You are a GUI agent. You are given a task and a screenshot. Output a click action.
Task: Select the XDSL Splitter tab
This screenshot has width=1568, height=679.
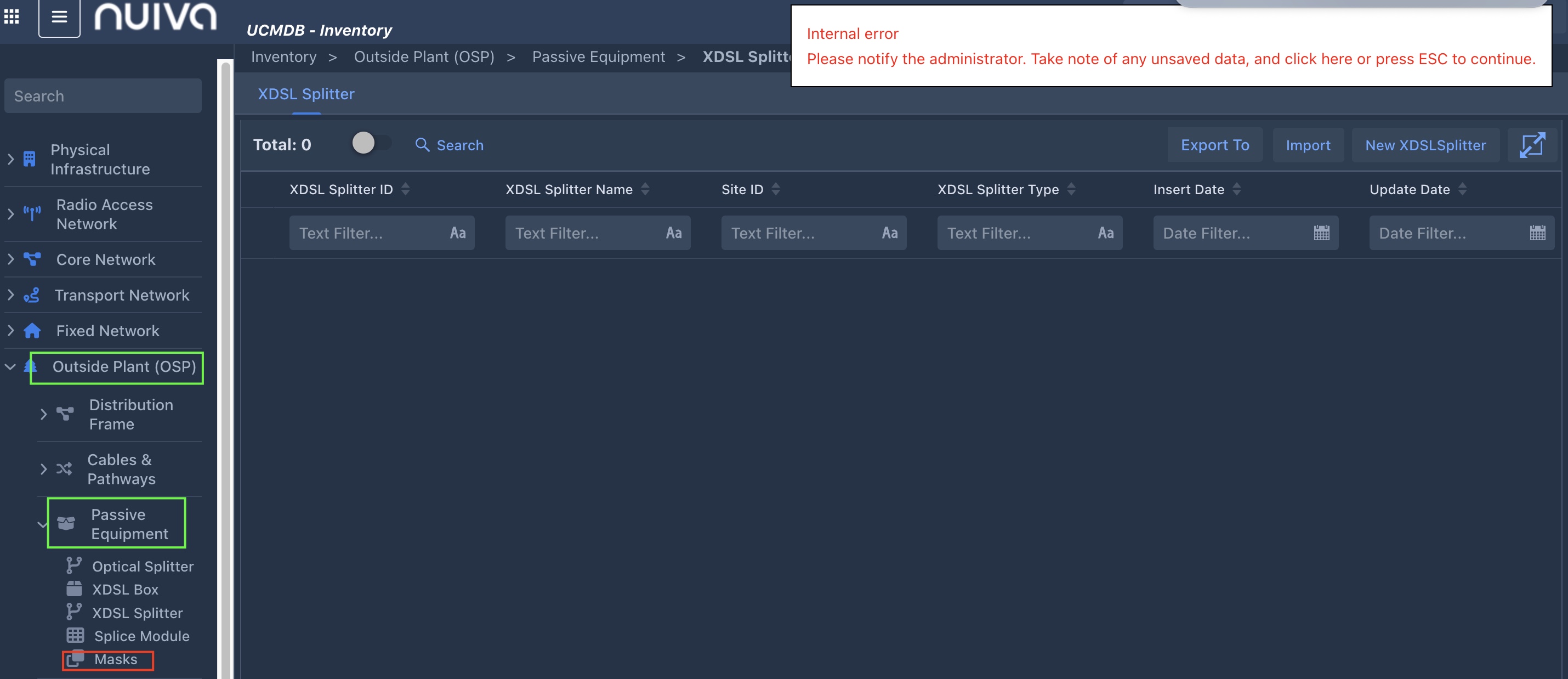[305, 94]
